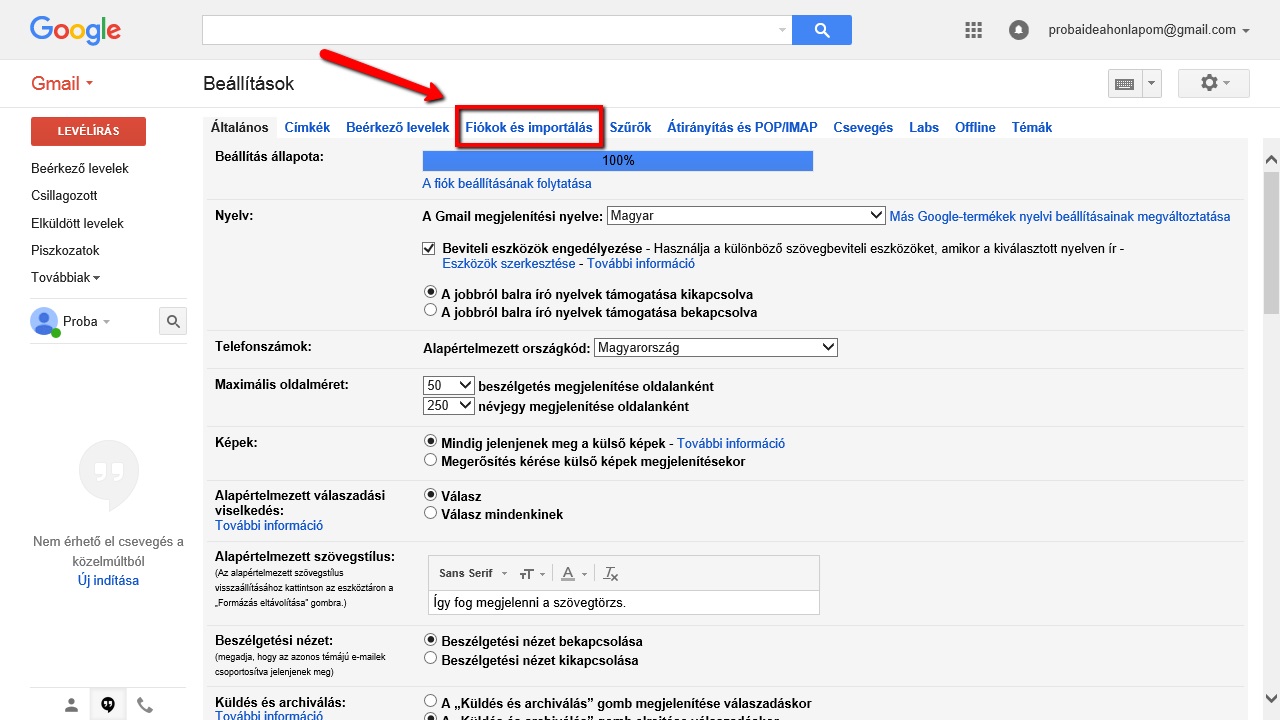The height and width of the screenshot is (720, 1280).
Task: Open the Elküldött levelek folder
Action: point(77,223)
